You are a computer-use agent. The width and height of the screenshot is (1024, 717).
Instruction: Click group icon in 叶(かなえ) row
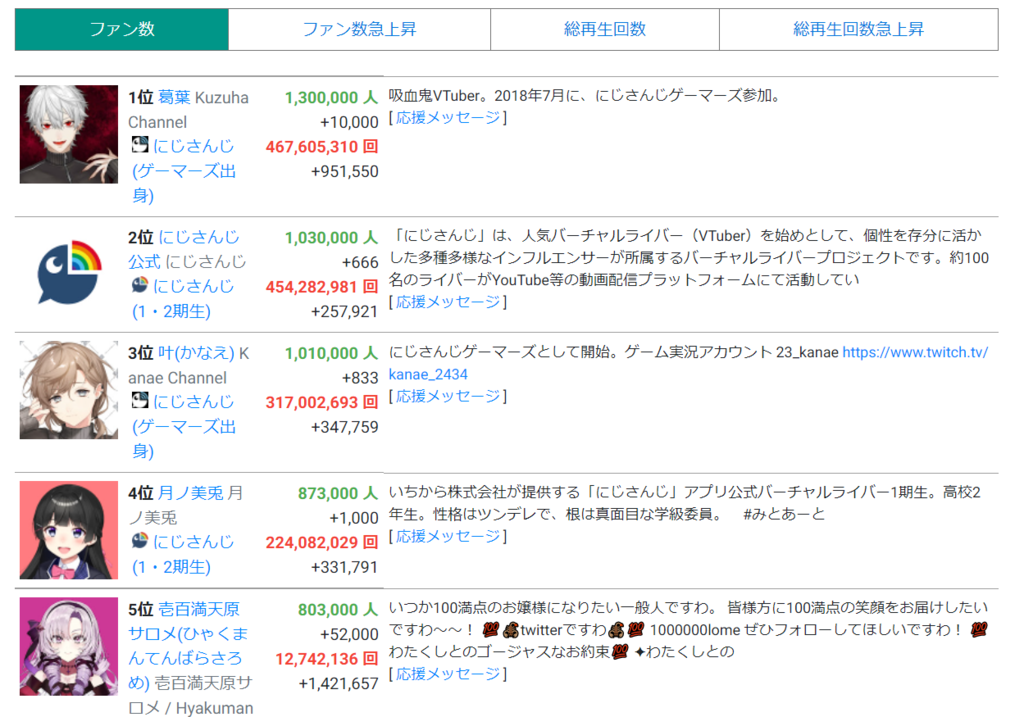point(140,400)
